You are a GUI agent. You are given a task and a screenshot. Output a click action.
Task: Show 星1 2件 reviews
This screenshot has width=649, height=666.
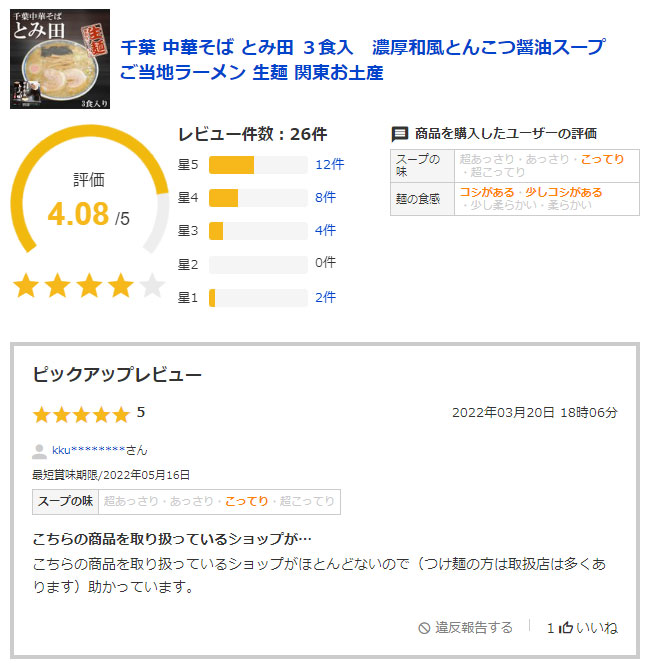pos(325,297)
